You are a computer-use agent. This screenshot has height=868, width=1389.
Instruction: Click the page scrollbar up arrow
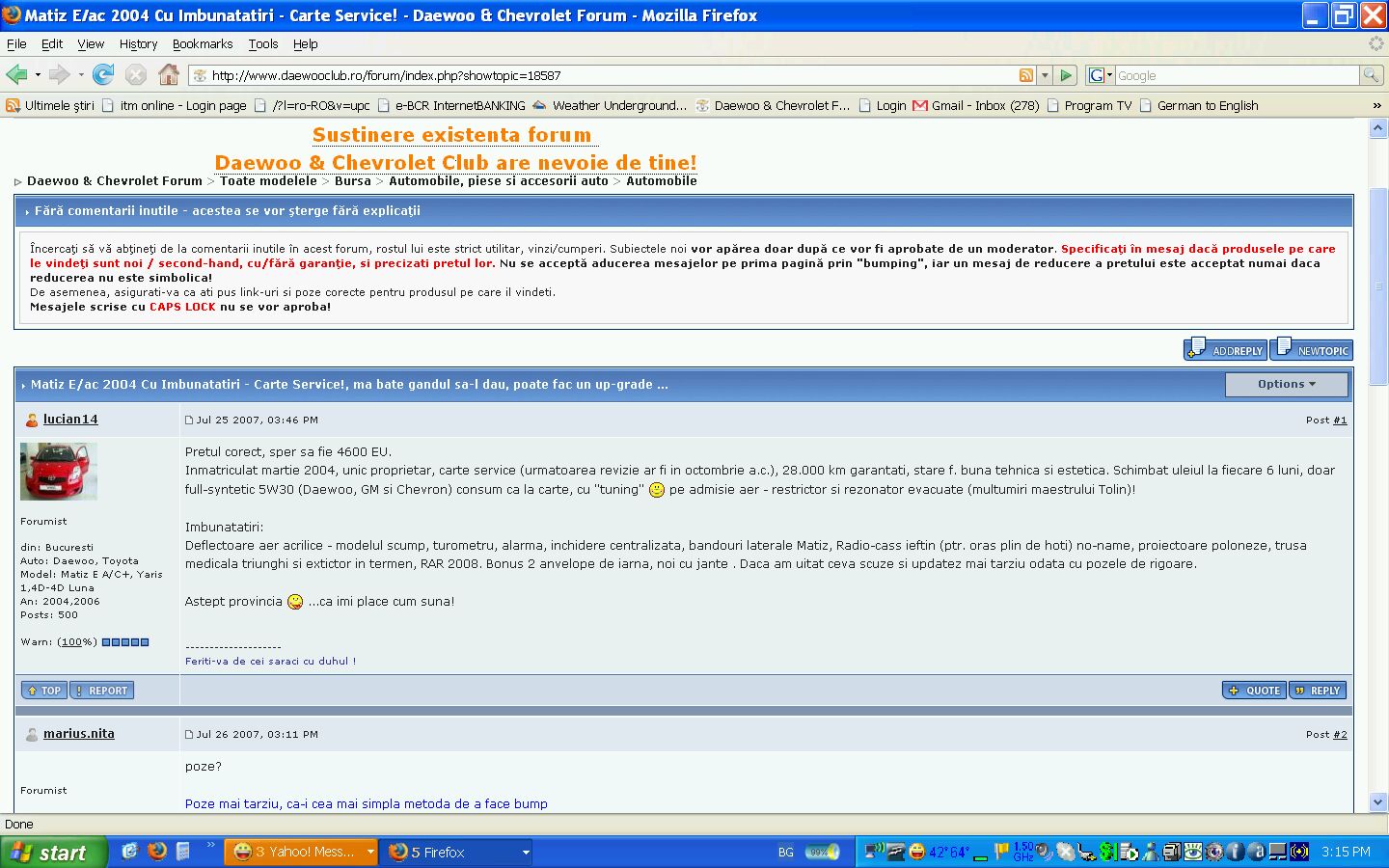[x=1377, y=128]
